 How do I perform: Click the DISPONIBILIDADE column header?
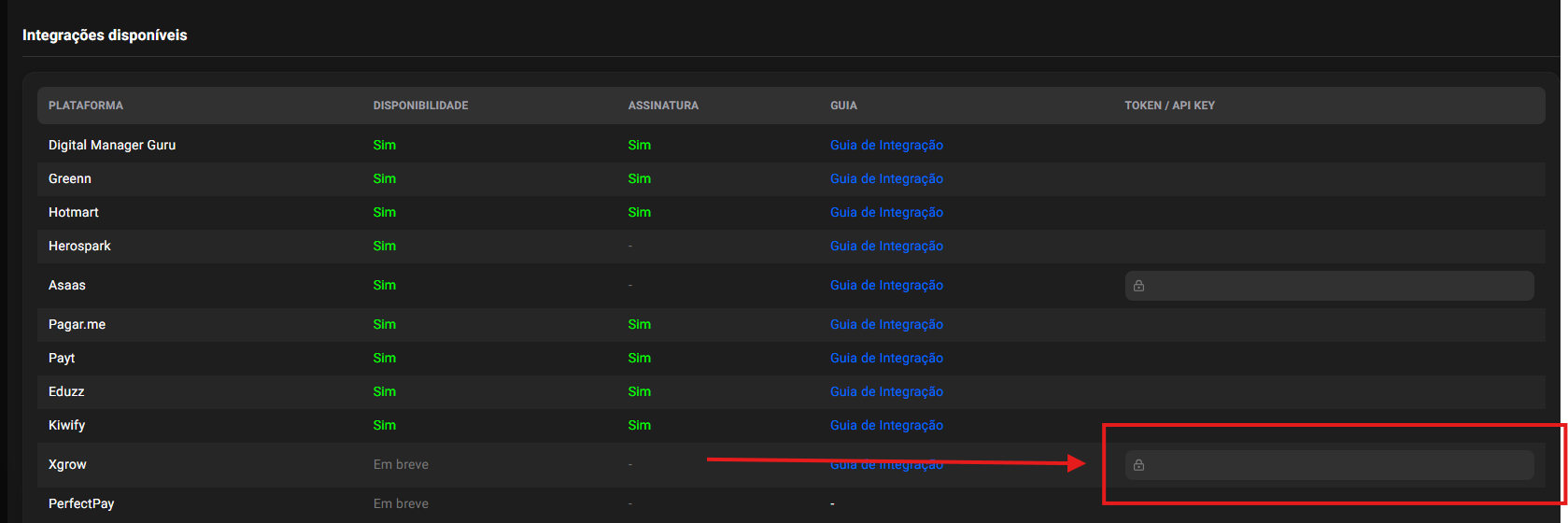[420, 106]
